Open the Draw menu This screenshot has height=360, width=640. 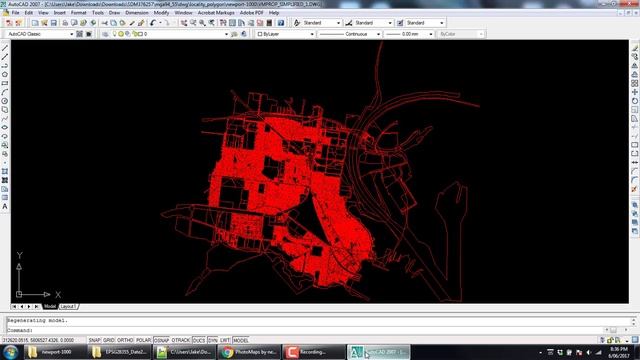tap(115, 13)
